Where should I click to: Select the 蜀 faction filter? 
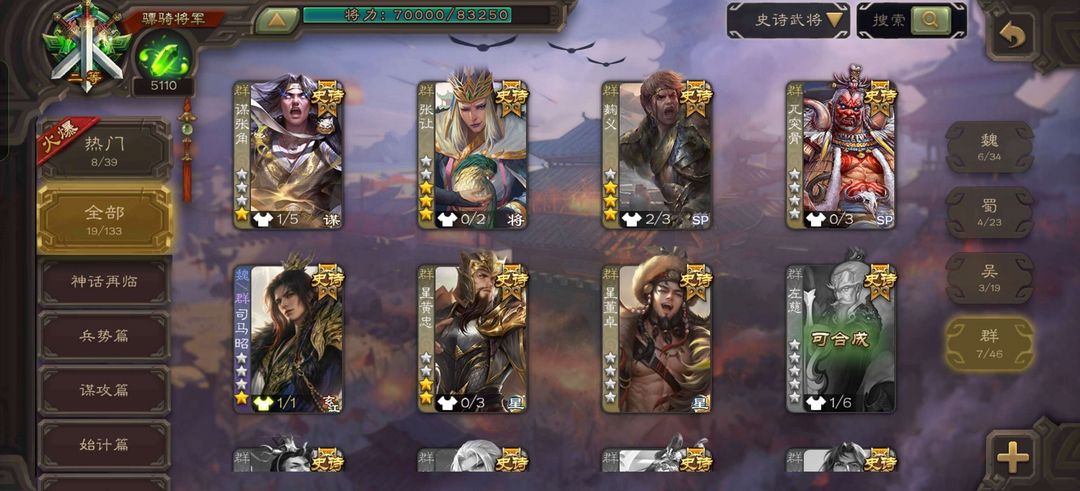pyautogui.click(x=990, y=213)
